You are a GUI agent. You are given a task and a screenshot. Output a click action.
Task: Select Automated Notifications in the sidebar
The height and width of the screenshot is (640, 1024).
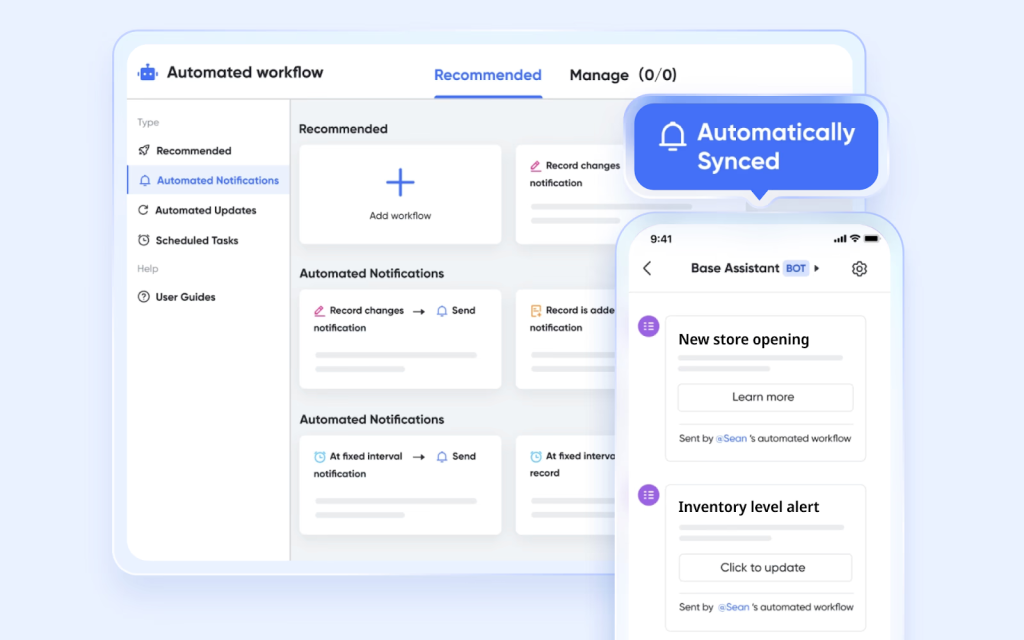208,180
